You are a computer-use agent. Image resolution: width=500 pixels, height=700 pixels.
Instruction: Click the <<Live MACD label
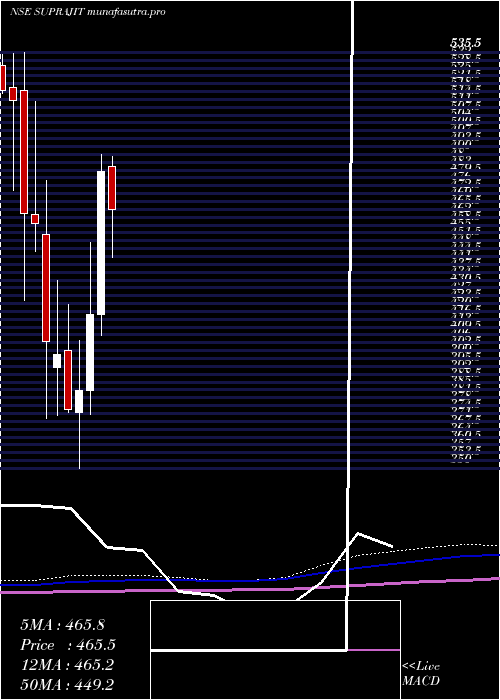pyautogui.click(x=421, y=674)
